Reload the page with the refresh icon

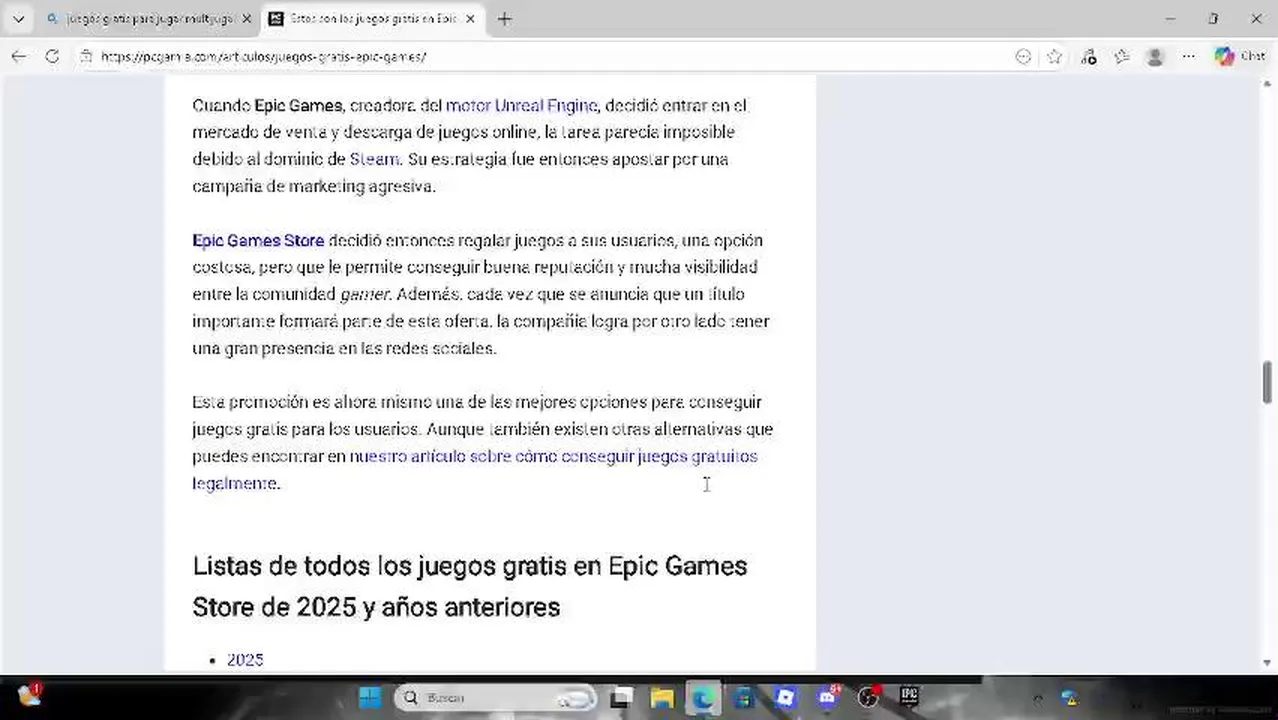pos(52,57)
